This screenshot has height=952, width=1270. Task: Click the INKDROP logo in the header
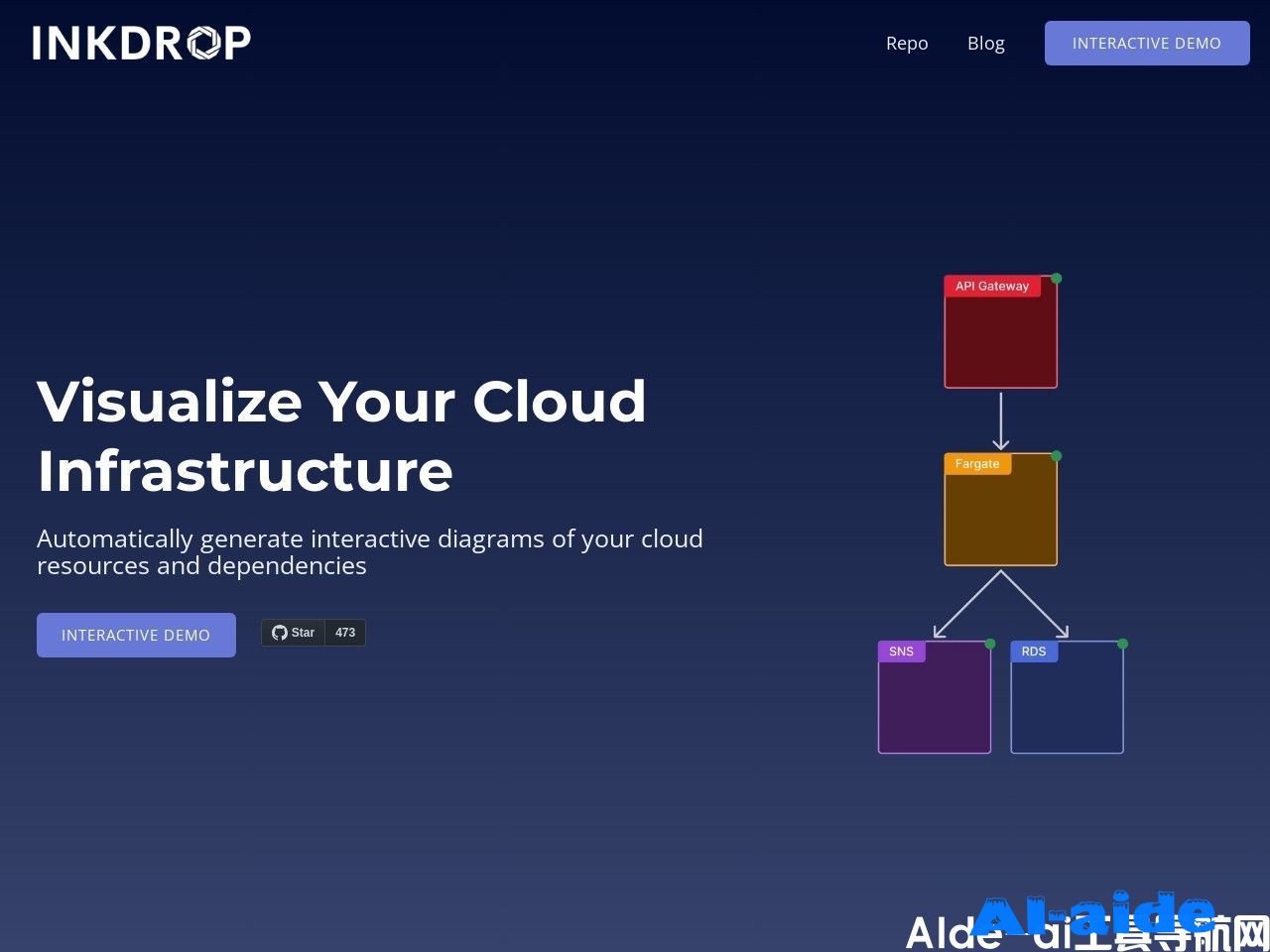pos(141,43)
